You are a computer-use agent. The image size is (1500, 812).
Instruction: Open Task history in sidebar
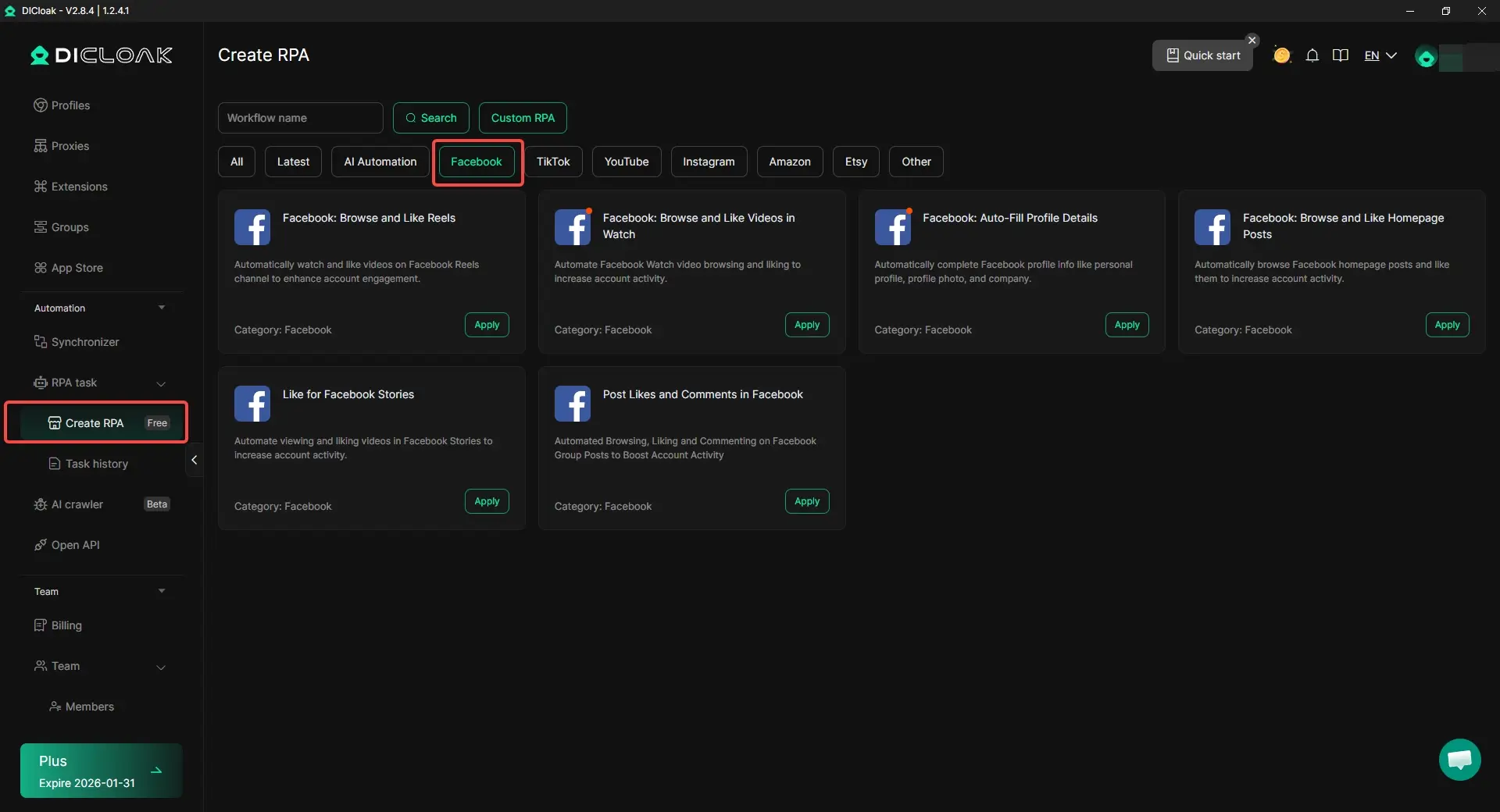click(x=96, y=464)
